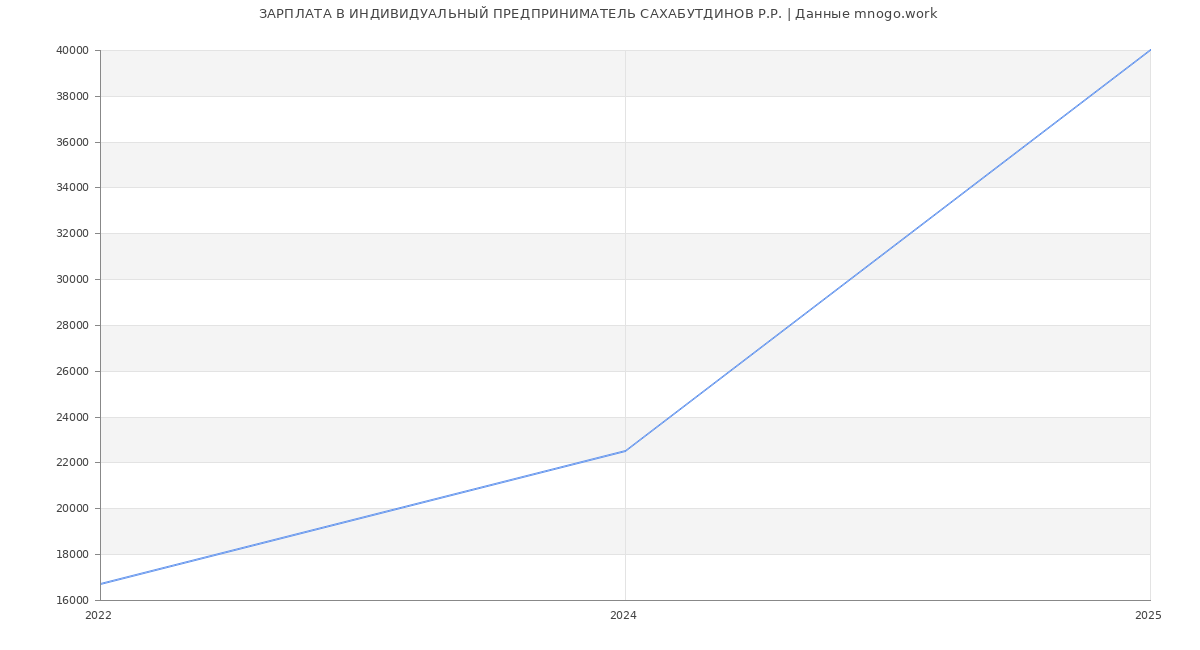The height and width of the screenshot is (650, 1200).
Task: Select the 38000 y-axis label
Action: click(74, 96)
